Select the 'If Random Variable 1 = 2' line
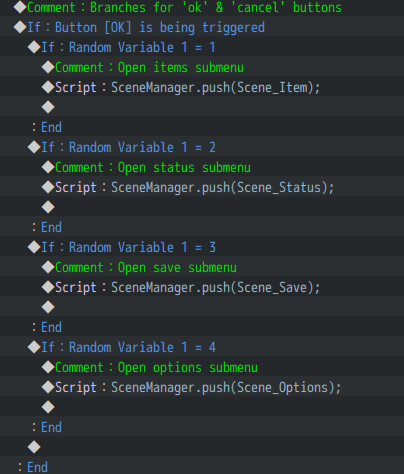Screen dimensions: 404x474 202,147
